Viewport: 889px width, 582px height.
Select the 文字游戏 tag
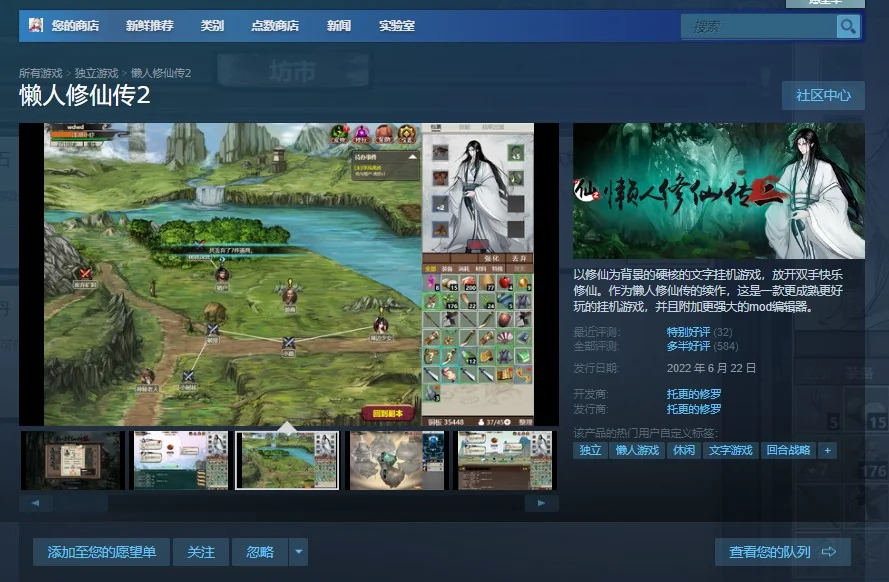(731, 451)
